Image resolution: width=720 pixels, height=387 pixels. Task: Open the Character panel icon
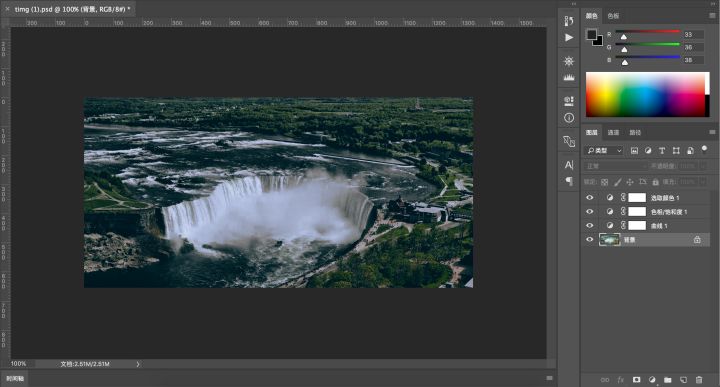(x=569, y=165)
